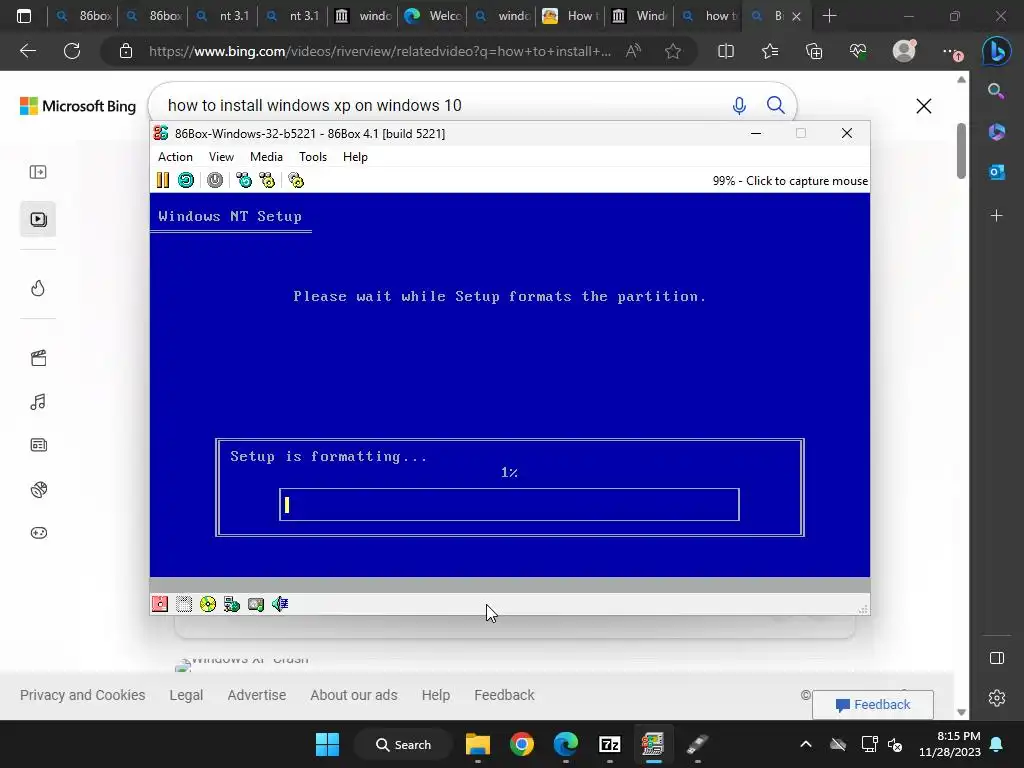Open Edge sidebar settings gear
The height and width of the screenshot is (768, 1024).
point(997,698)
